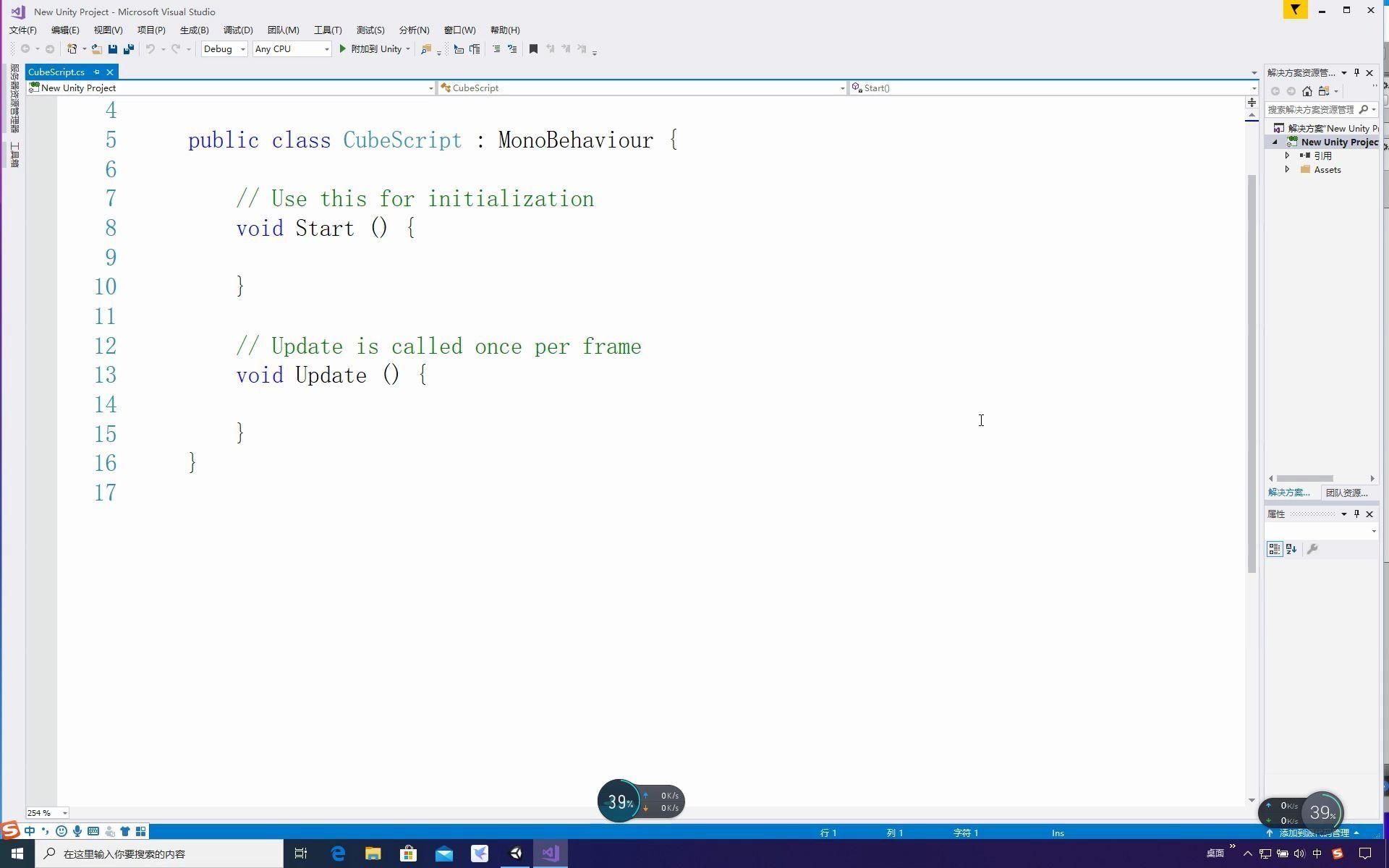The image size is (1389, 868).
Task: Open the 项目(P) menu
Action: point(151,30)
